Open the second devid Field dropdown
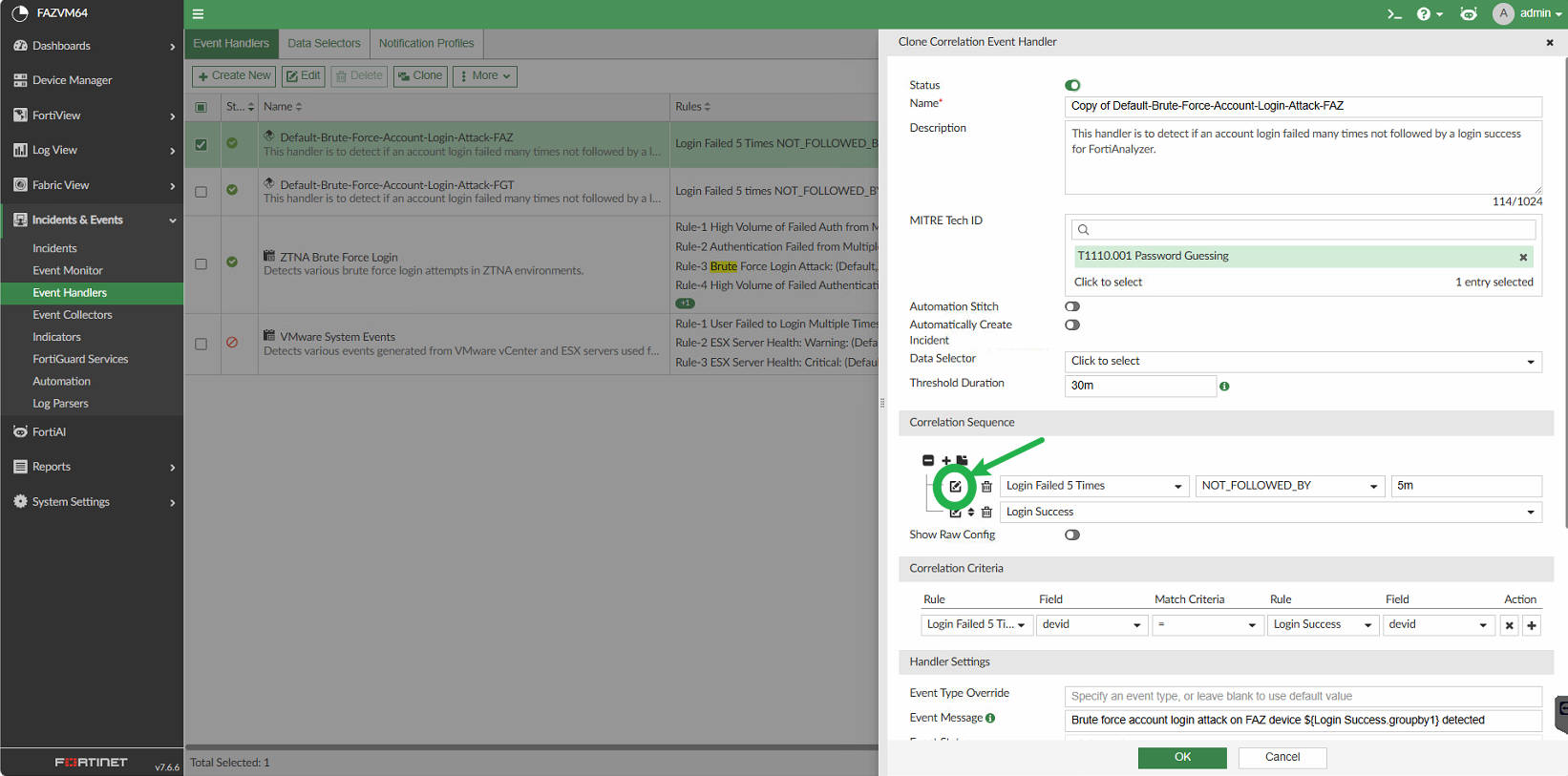Screen dimensions: 1568x776 pyautogui.click(x=1438, y=625)
